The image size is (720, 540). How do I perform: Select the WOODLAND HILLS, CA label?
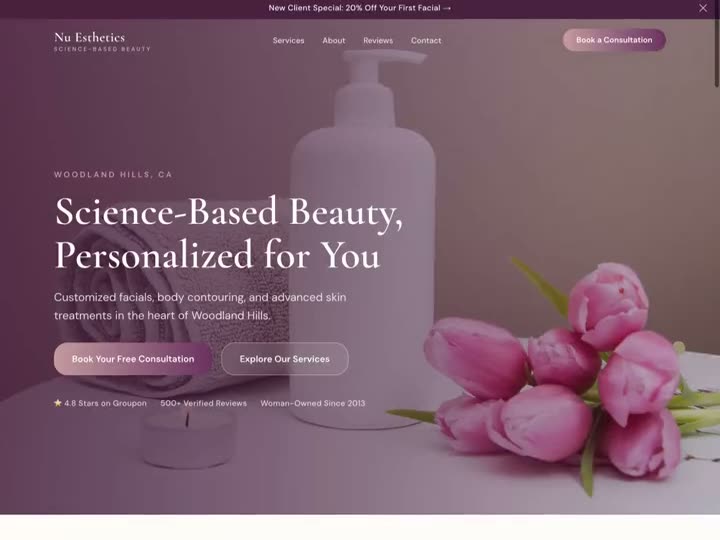[113, 174]
